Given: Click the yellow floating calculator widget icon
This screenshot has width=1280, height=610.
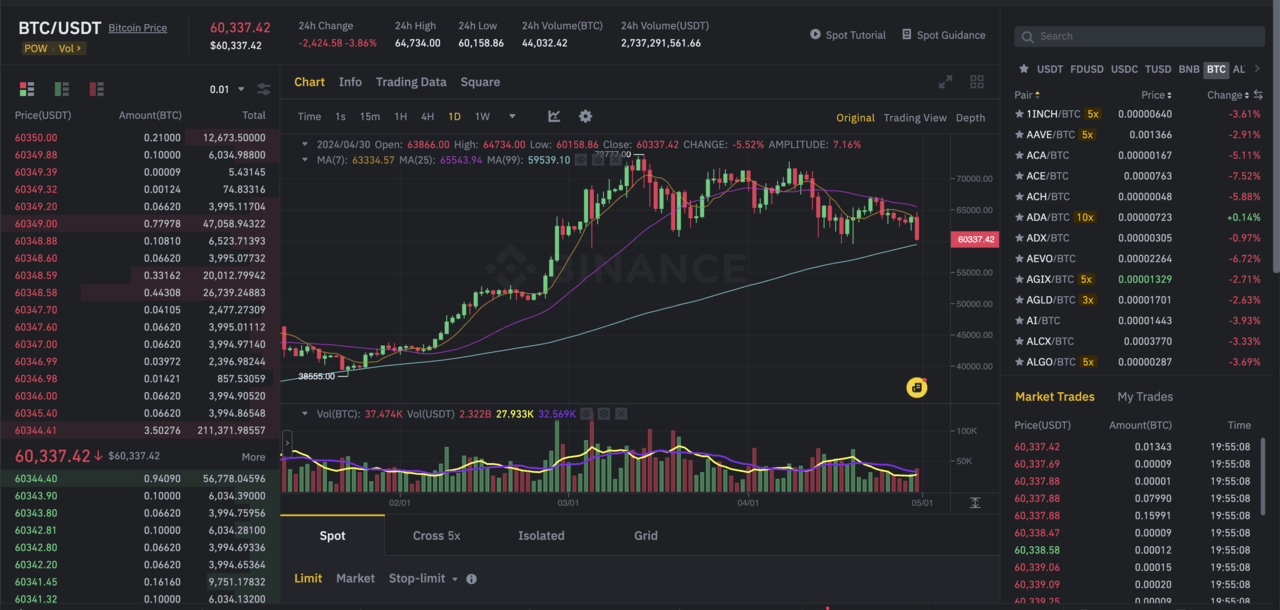Looking at the screenshot, I should coord(916,388).
